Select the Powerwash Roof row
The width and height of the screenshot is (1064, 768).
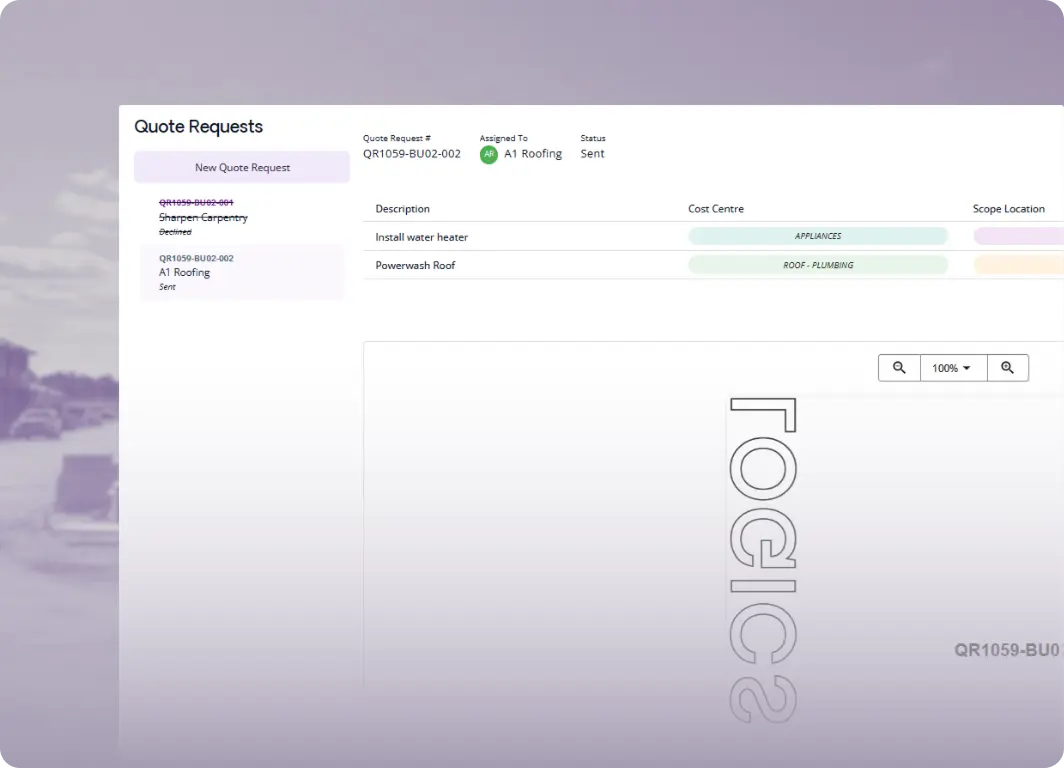[x=415, y=266]
